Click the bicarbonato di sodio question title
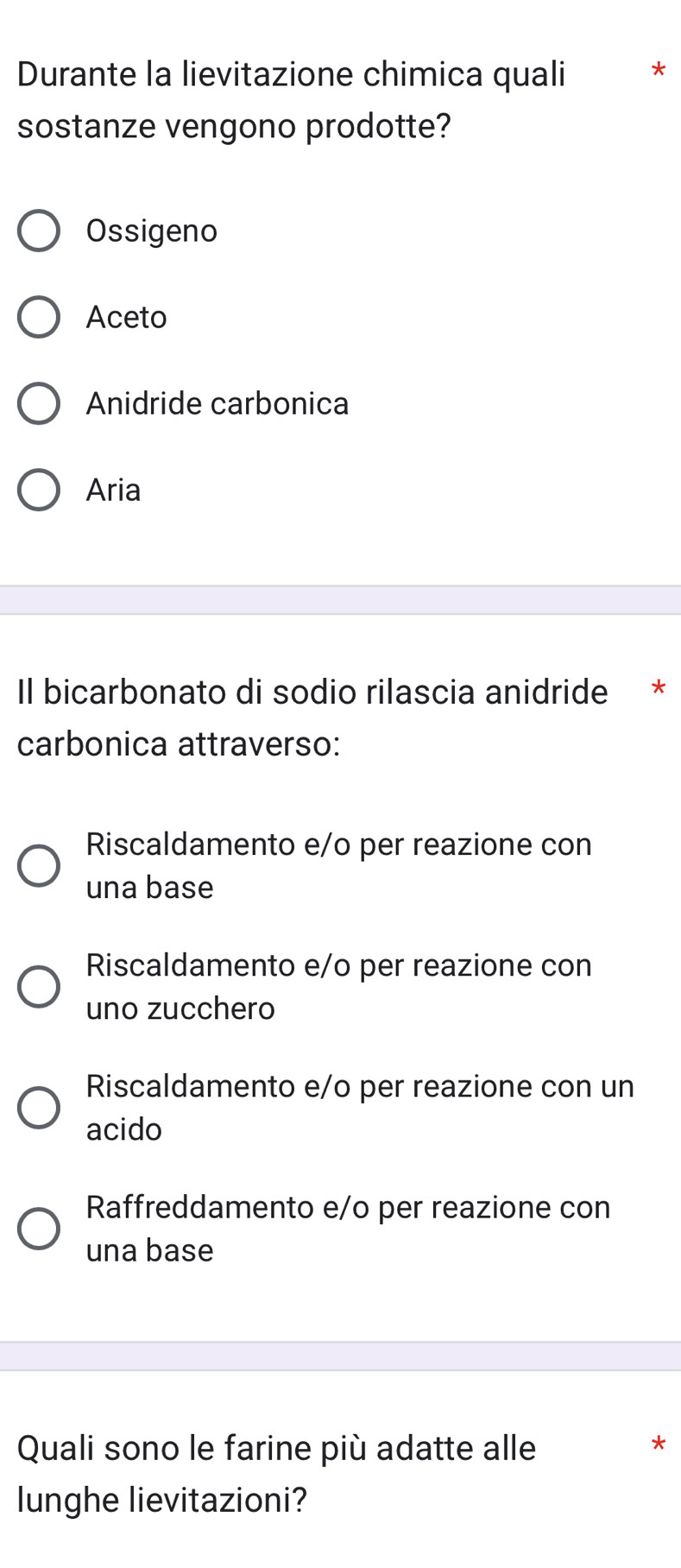 click(312, 718)
